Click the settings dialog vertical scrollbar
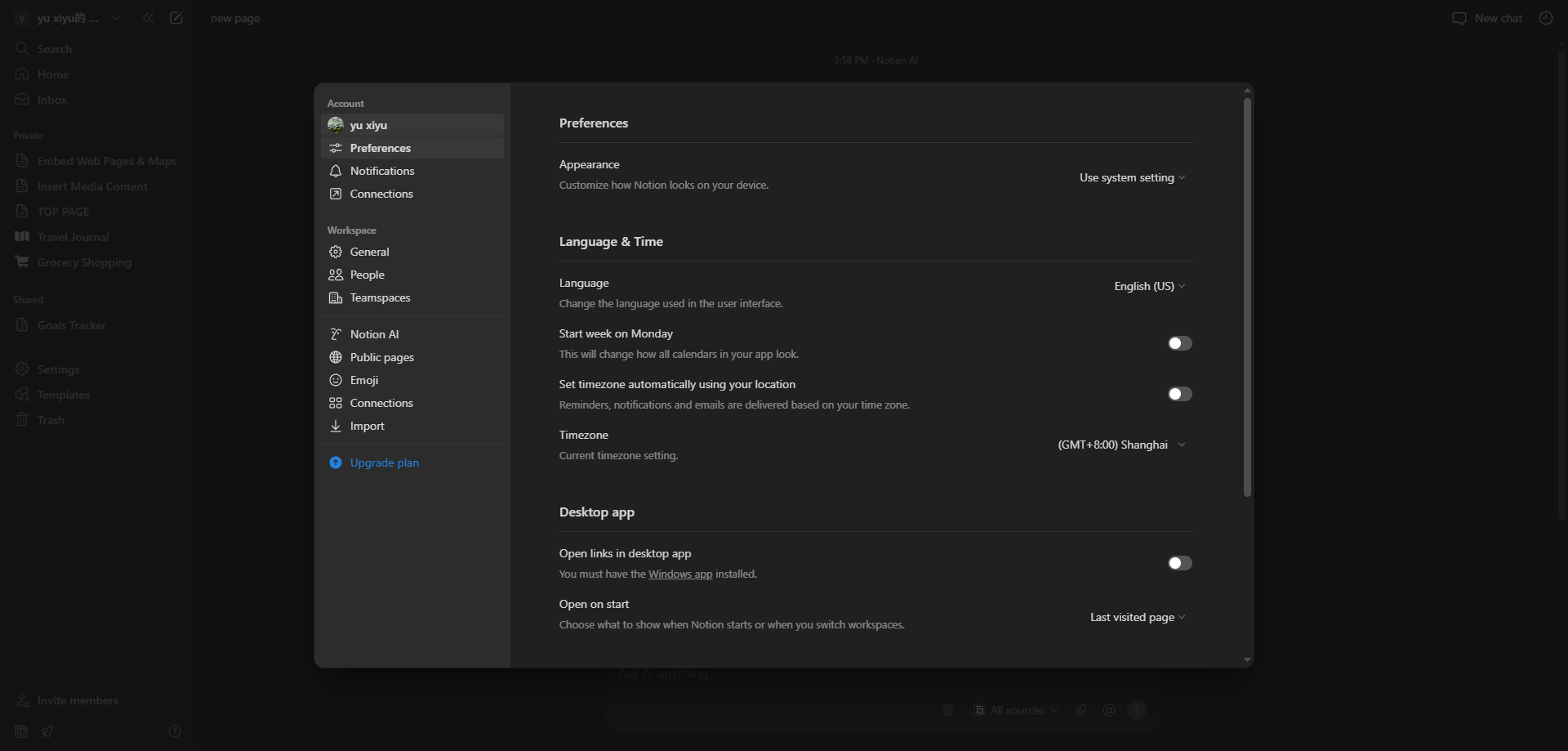Viewport: 1568px width, 751px height. click(1247, 297)
